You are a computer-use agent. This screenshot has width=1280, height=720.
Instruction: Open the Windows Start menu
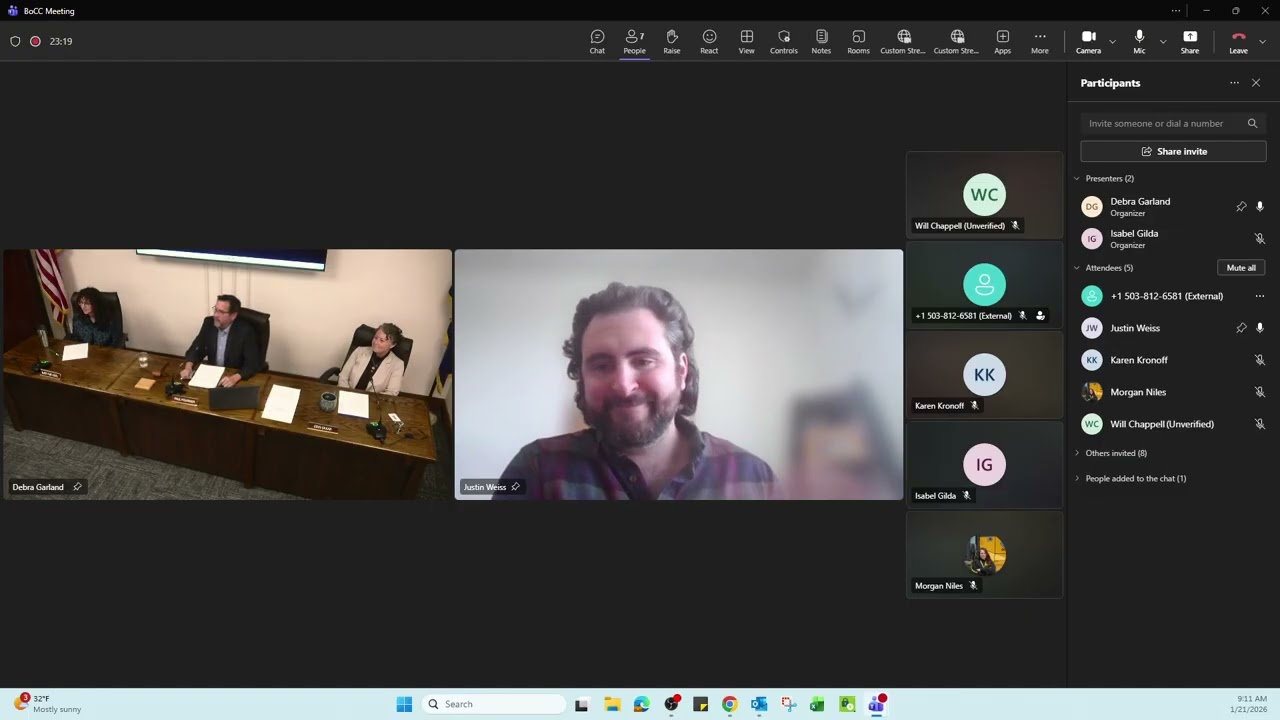[404, 704]
